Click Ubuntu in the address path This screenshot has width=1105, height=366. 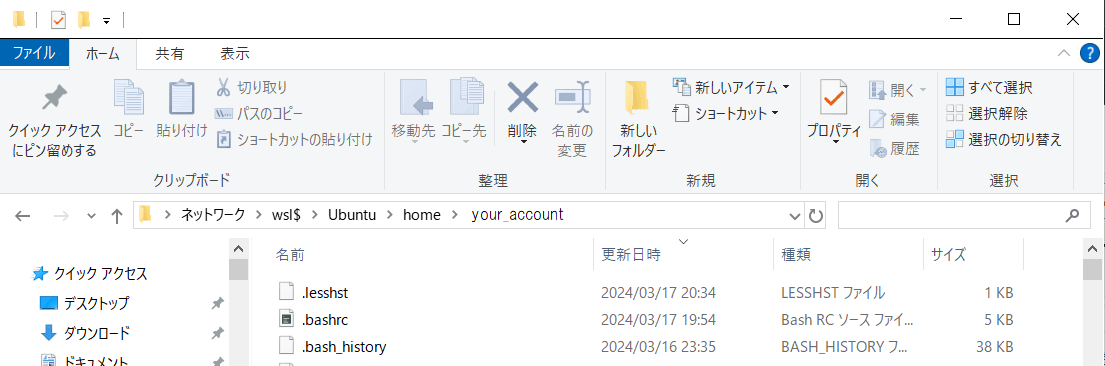tap(352, 215)
